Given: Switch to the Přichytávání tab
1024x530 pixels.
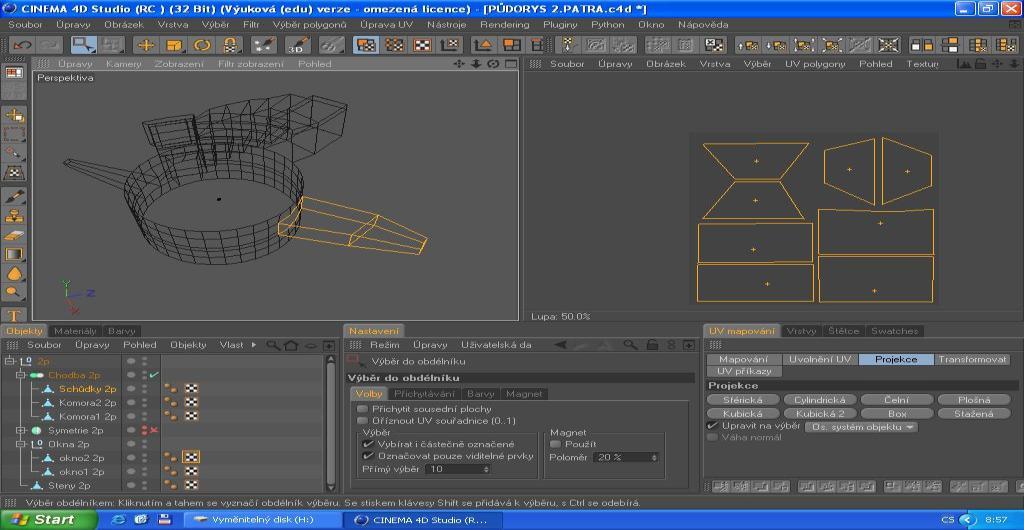Looking at the screenshot, I should point(424,394).
